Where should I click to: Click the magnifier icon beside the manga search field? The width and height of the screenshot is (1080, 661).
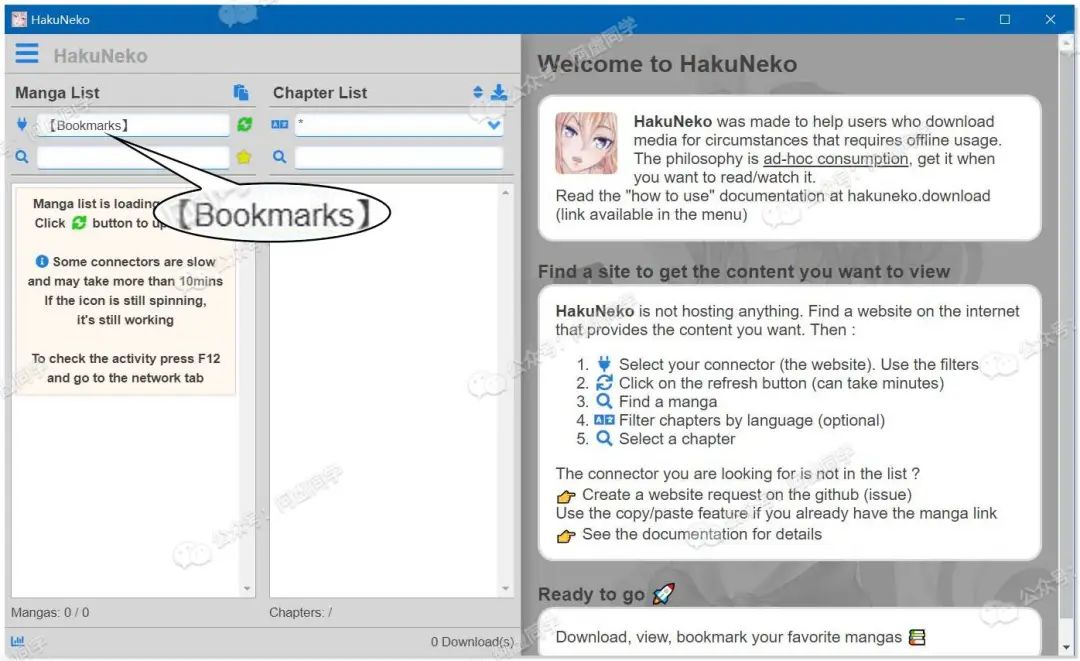coord(21,157)
